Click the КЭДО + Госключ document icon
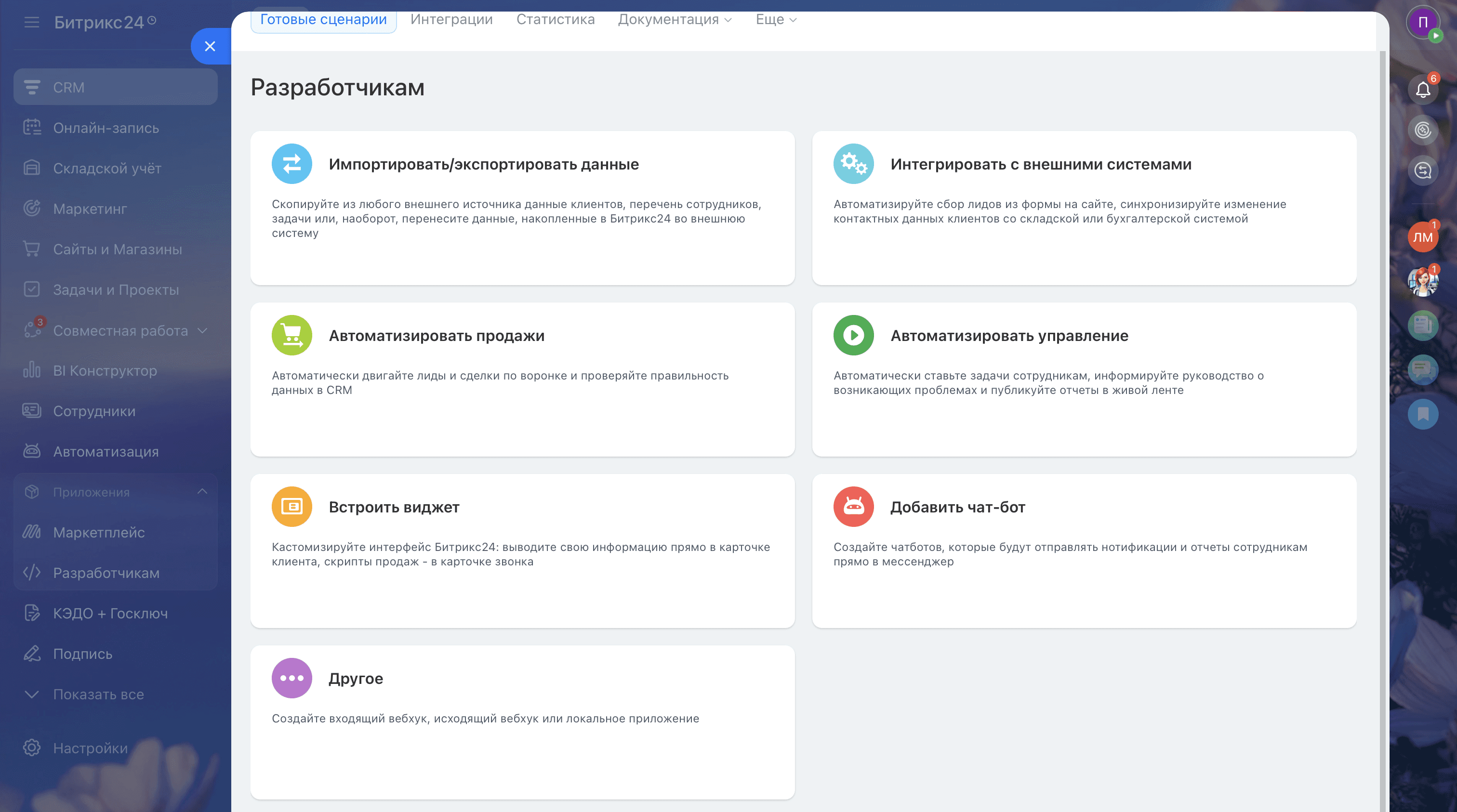Image resolution: width=1457 pixels, height=812 pixels. (32, 613)
